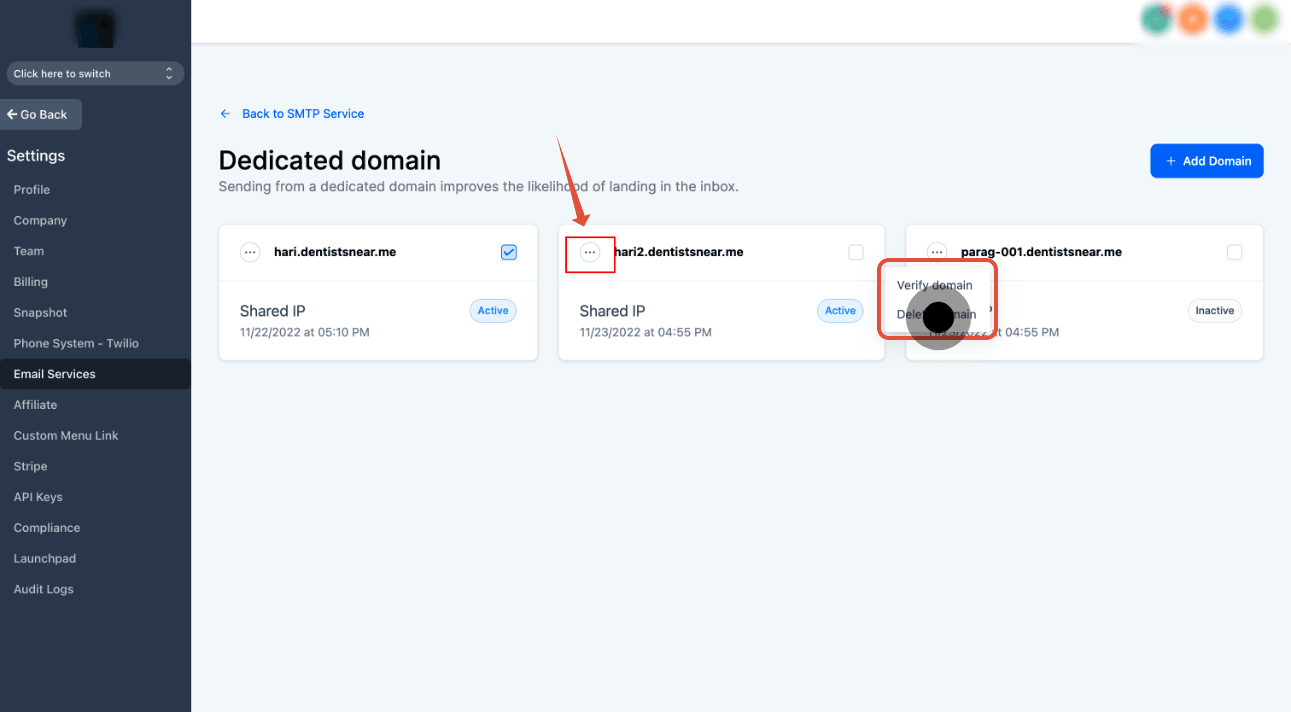Tick the checkbox on the hari2.dentistsnear.me card
Viewport: 1291px width, 712px height.
[x=856, y=252]
